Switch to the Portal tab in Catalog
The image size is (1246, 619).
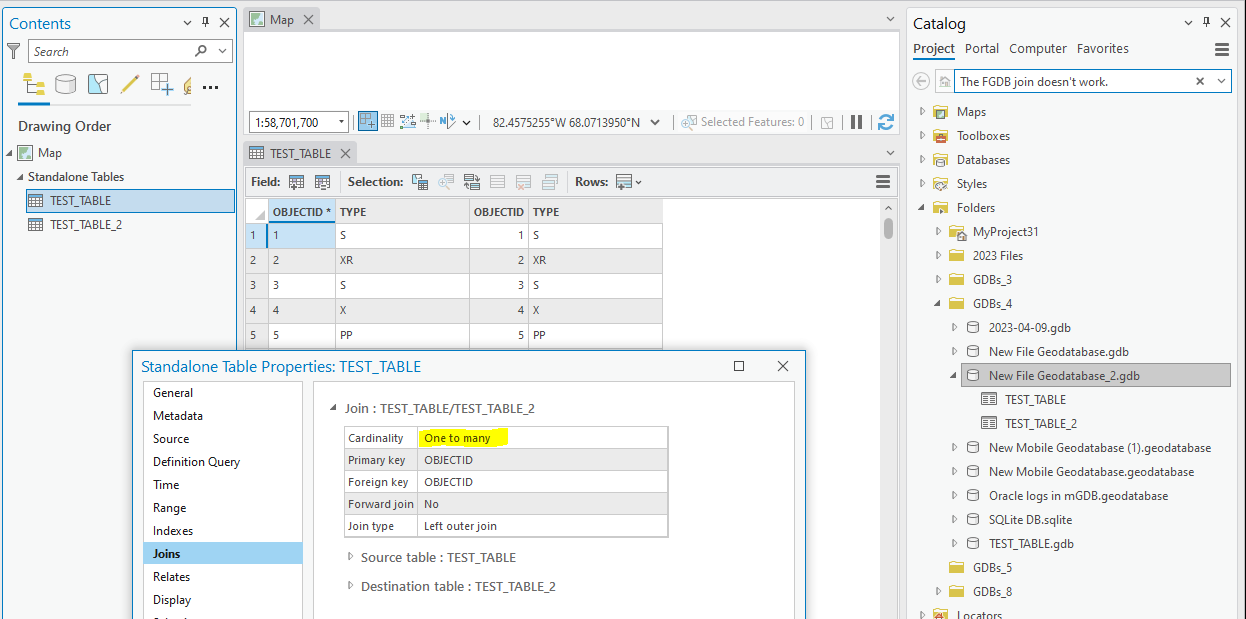click(982, 48)
